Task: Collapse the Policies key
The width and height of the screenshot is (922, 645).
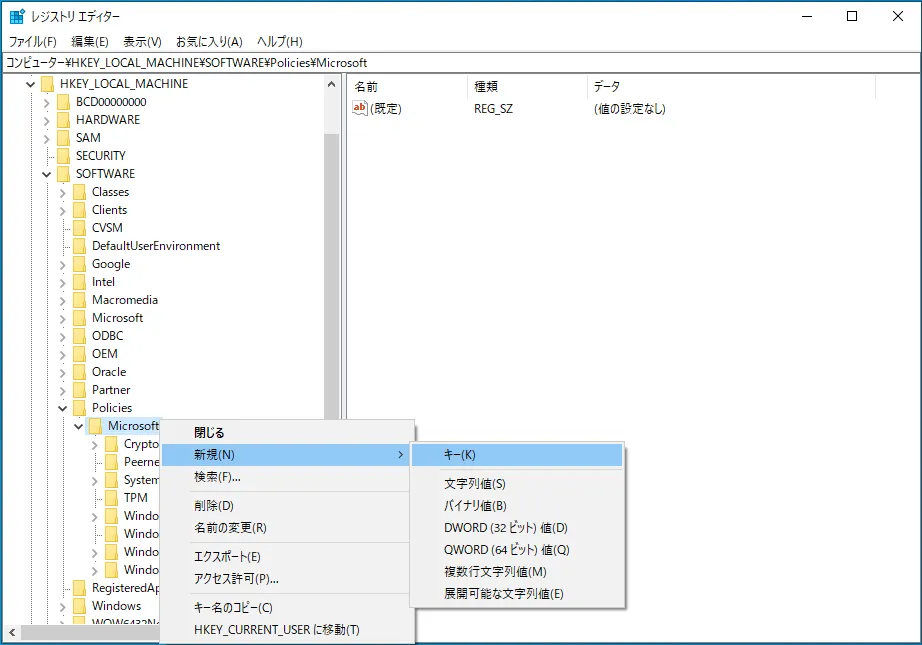Action: 62,408
